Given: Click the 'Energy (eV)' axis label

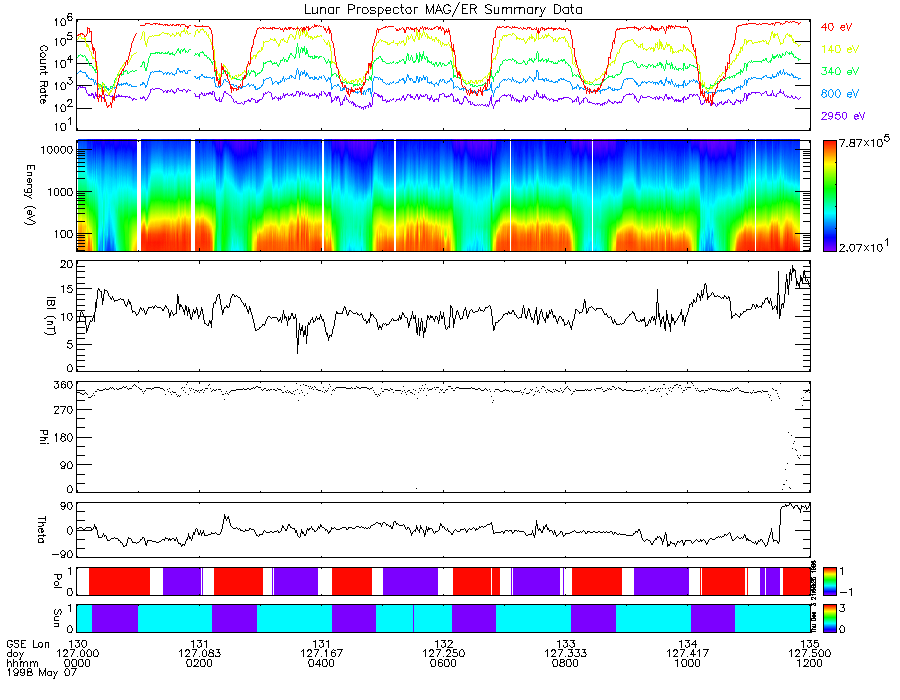Looking at the screenshot, I should [30, 195].
